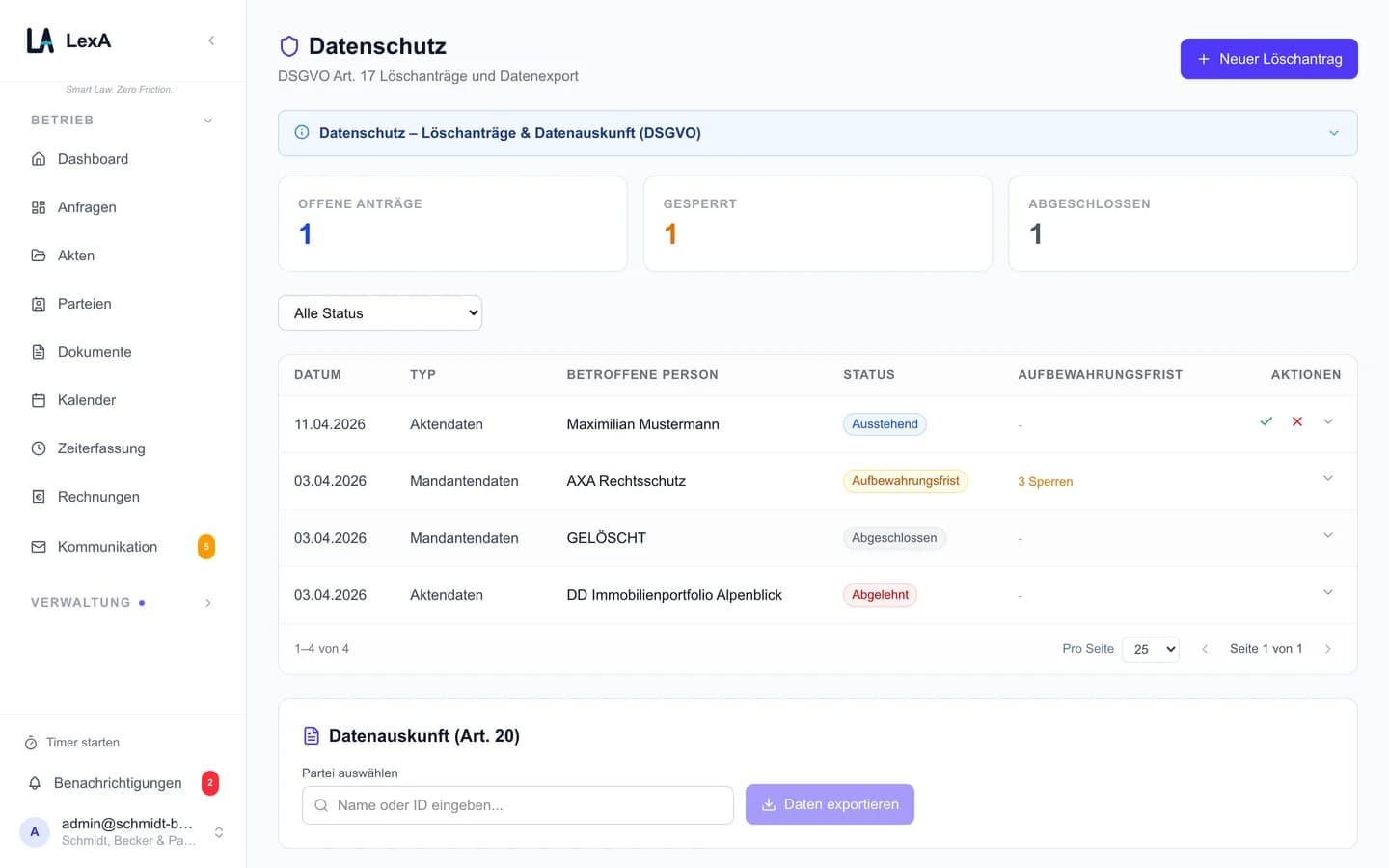Viewport: 1389px width, 868px height.
Task: Click the Abgeschlossen card
Action: pyautogui.click(x=1183, y=224)
